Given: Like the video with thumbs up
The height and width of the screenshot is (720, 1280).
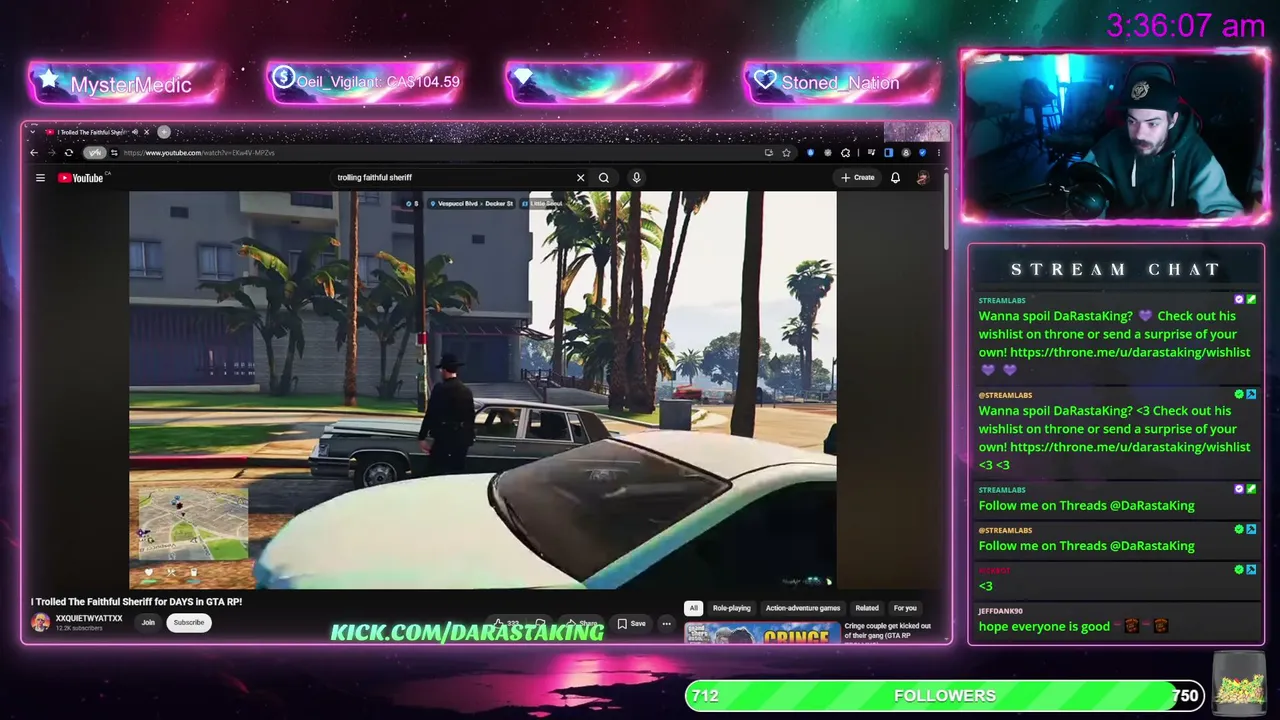Looking at the screenshot, I should 506,624.
